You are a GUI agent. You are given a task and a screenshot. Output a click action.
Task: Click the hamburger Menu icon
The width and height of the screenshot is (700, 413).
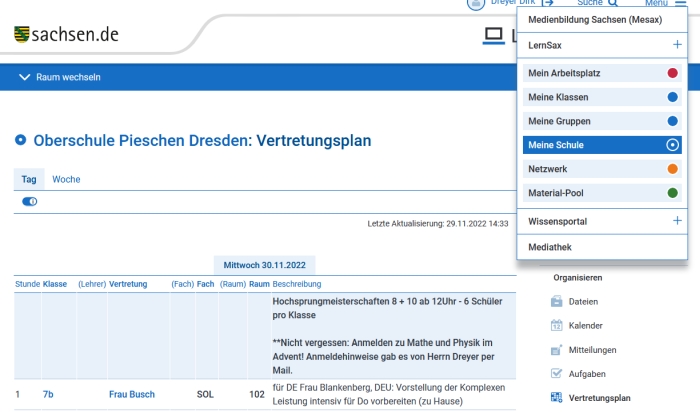tap(680, 4)
